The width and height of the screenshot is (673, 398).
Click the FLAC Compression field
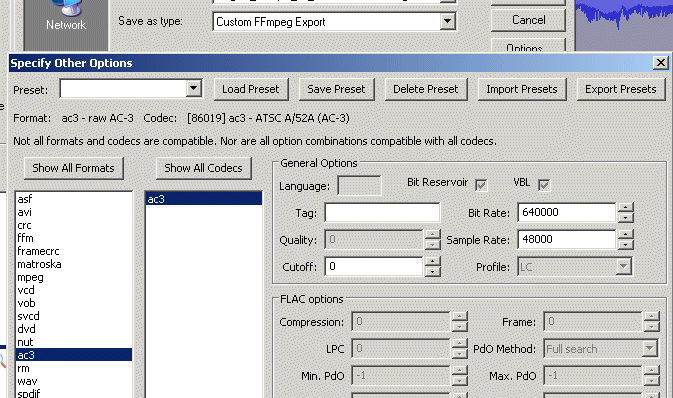click(400, 322)
